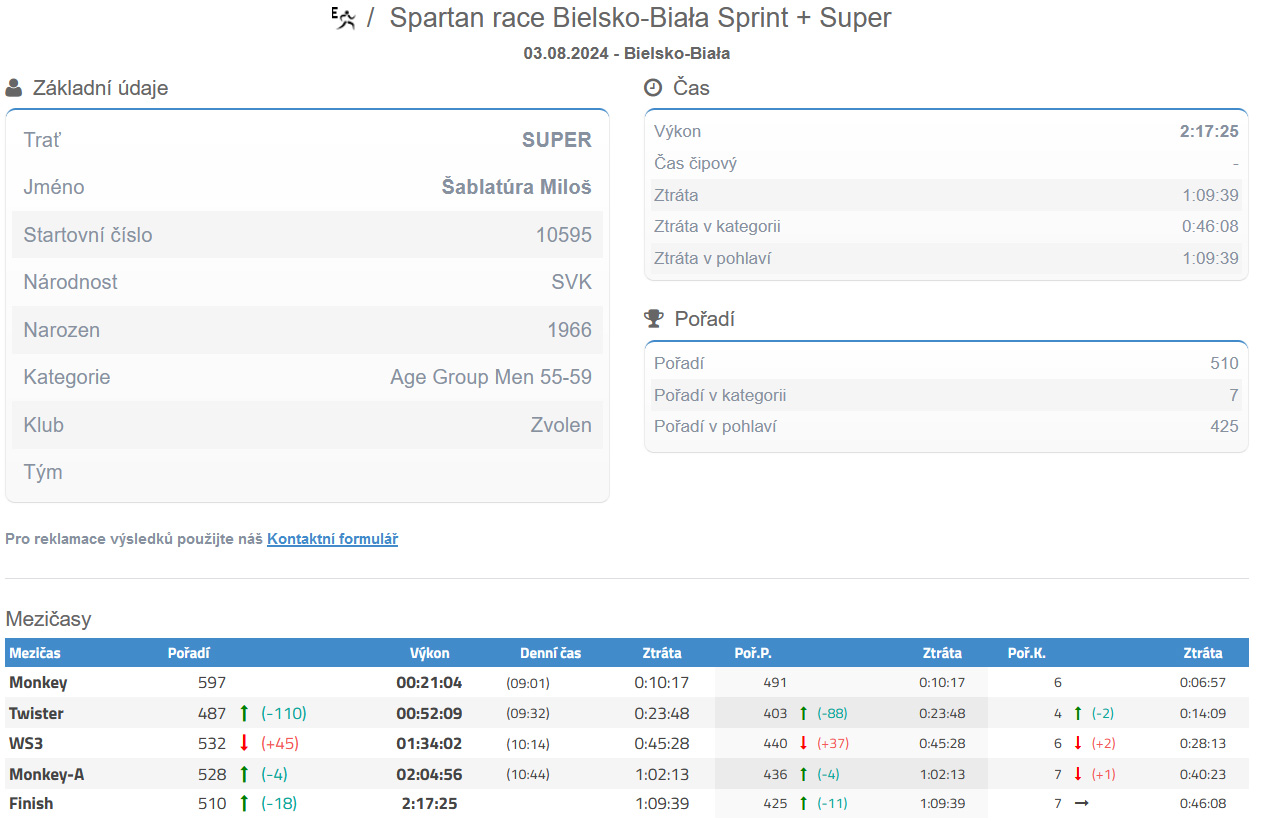Click the Výkon column header

pos(430,653)
